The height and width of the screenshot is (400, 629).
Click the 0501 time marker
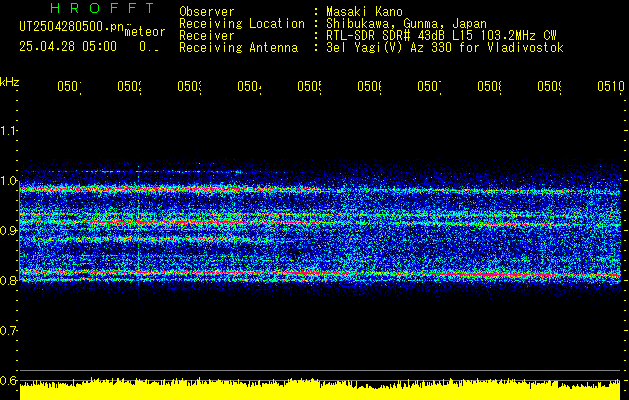(69, 86)
